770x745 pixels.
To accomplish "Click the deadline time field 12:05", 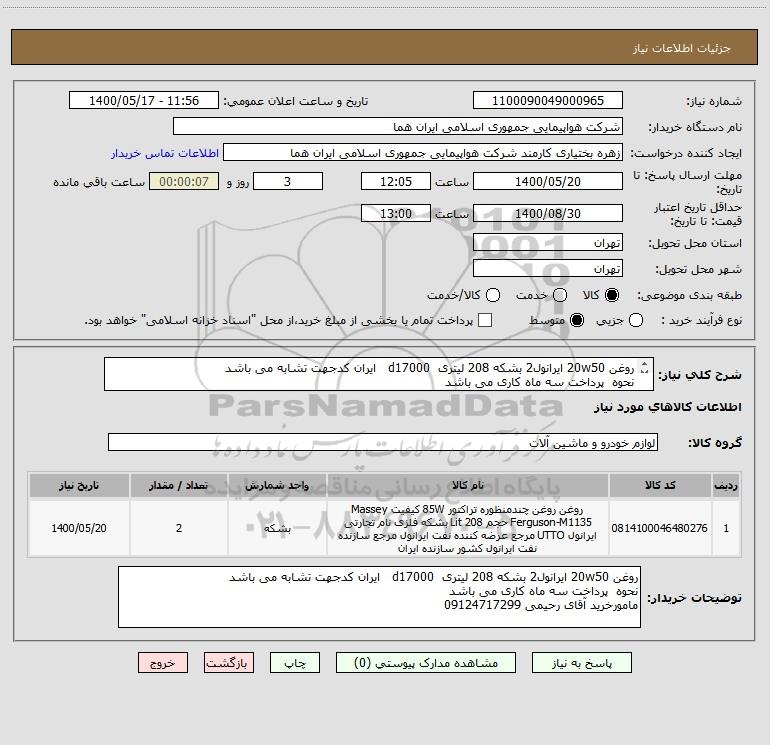I will [396, 181].
